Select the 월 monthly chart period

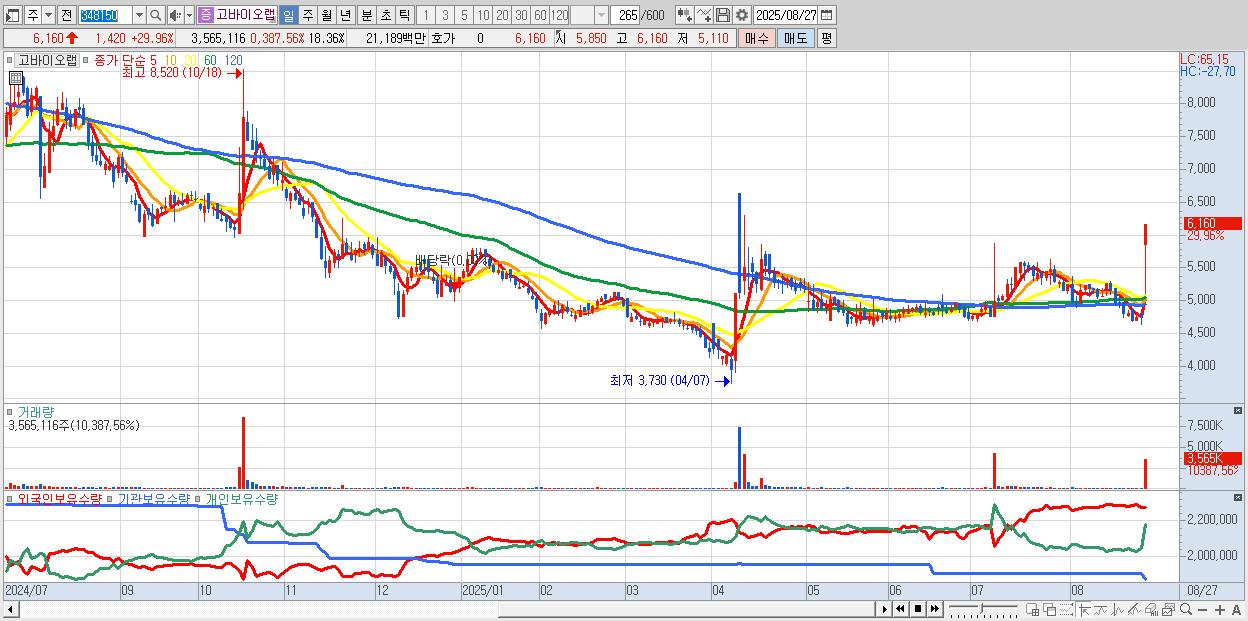[x=326, y=15]
